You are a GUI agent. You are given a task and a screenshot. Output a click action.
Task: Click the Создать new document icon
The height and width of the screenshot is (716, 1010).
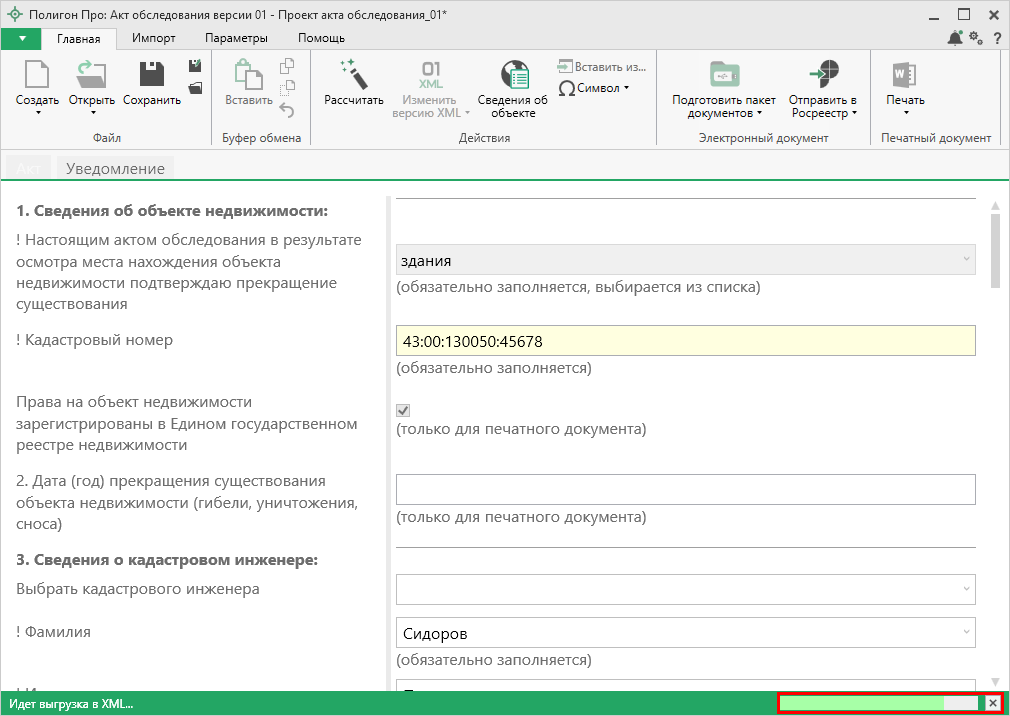point(37,76)
